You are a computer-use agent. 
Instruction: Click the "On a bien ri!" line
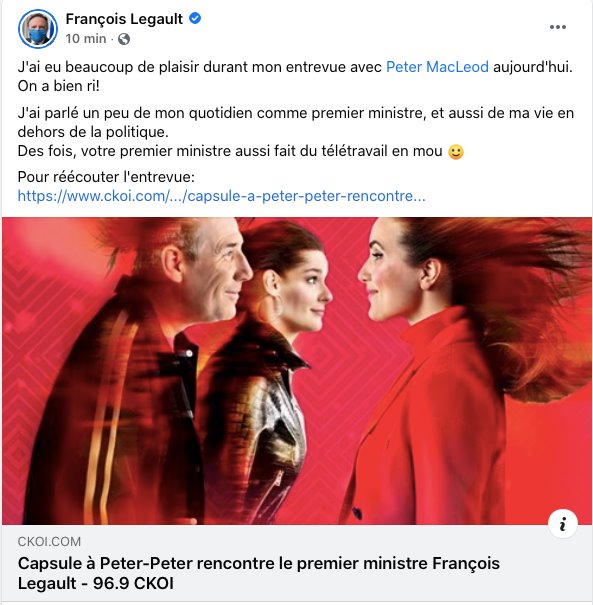pos(59,86)
